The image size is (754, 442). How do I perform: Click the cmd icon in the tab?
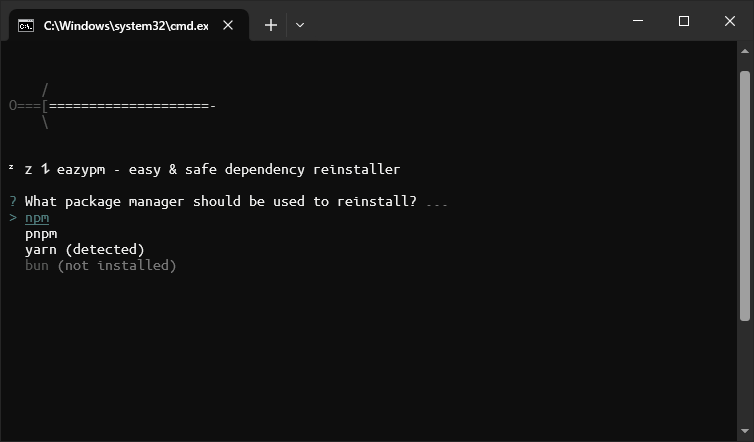[26, 25]
